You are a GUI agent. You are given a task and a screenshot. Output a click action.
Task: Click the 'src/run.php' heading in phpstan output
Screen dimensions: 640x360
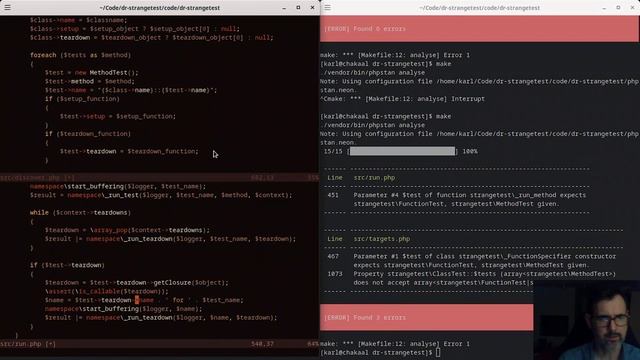(374, 178)
